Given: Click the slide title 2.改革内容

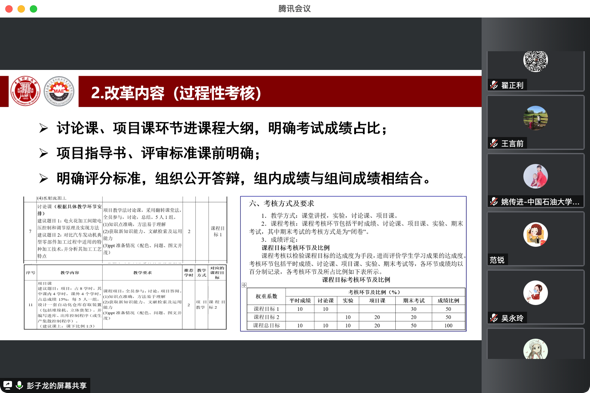Looking at the screenshot, I should (176, 93).
